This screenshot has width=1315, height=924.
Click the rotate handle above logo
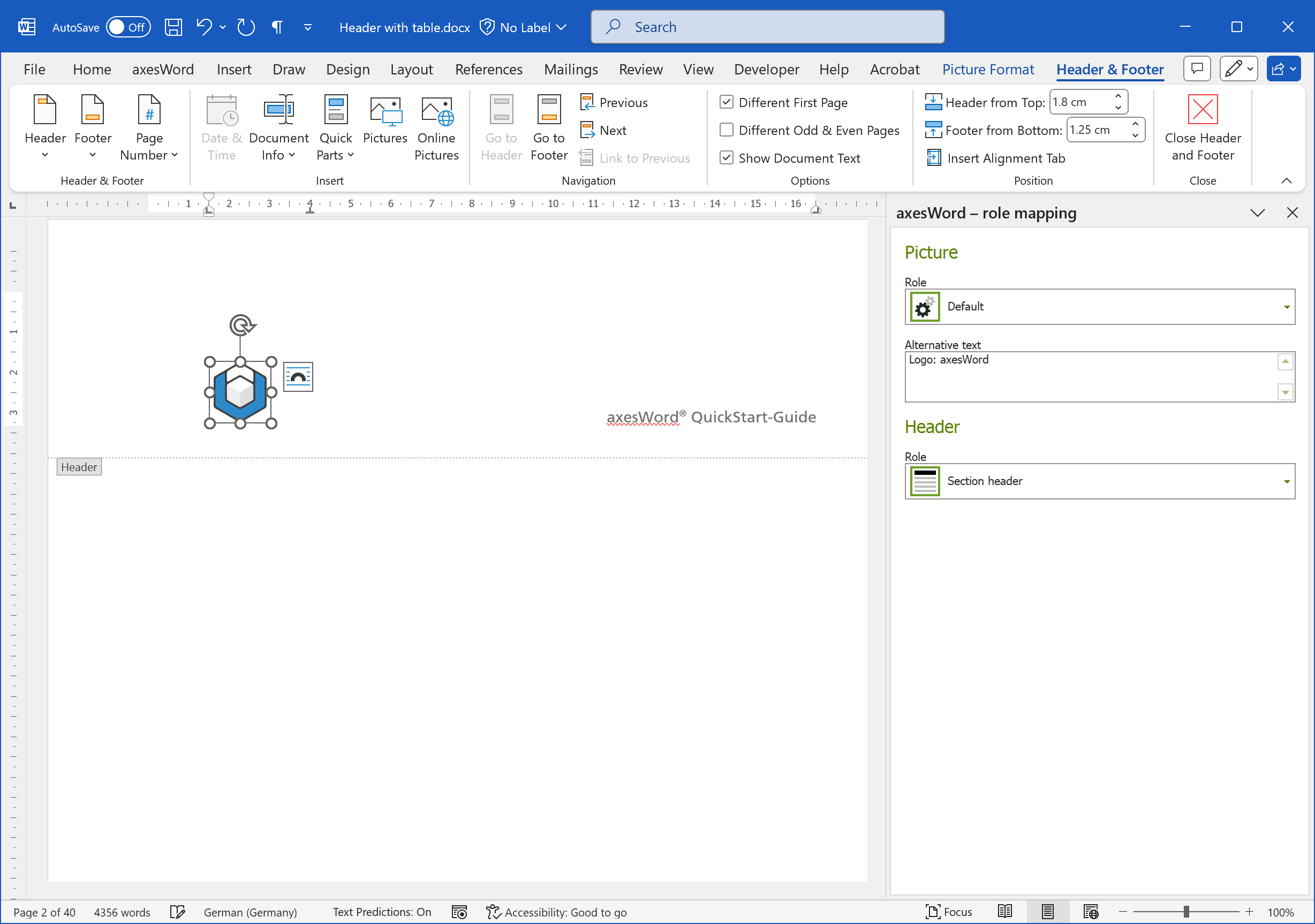tap(242, 325)
